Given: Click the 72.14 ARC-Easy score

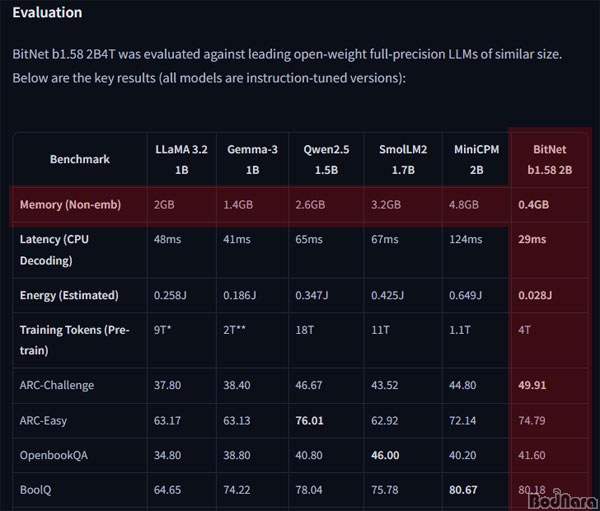Looking at the screenshot, I should pos(463,421).
